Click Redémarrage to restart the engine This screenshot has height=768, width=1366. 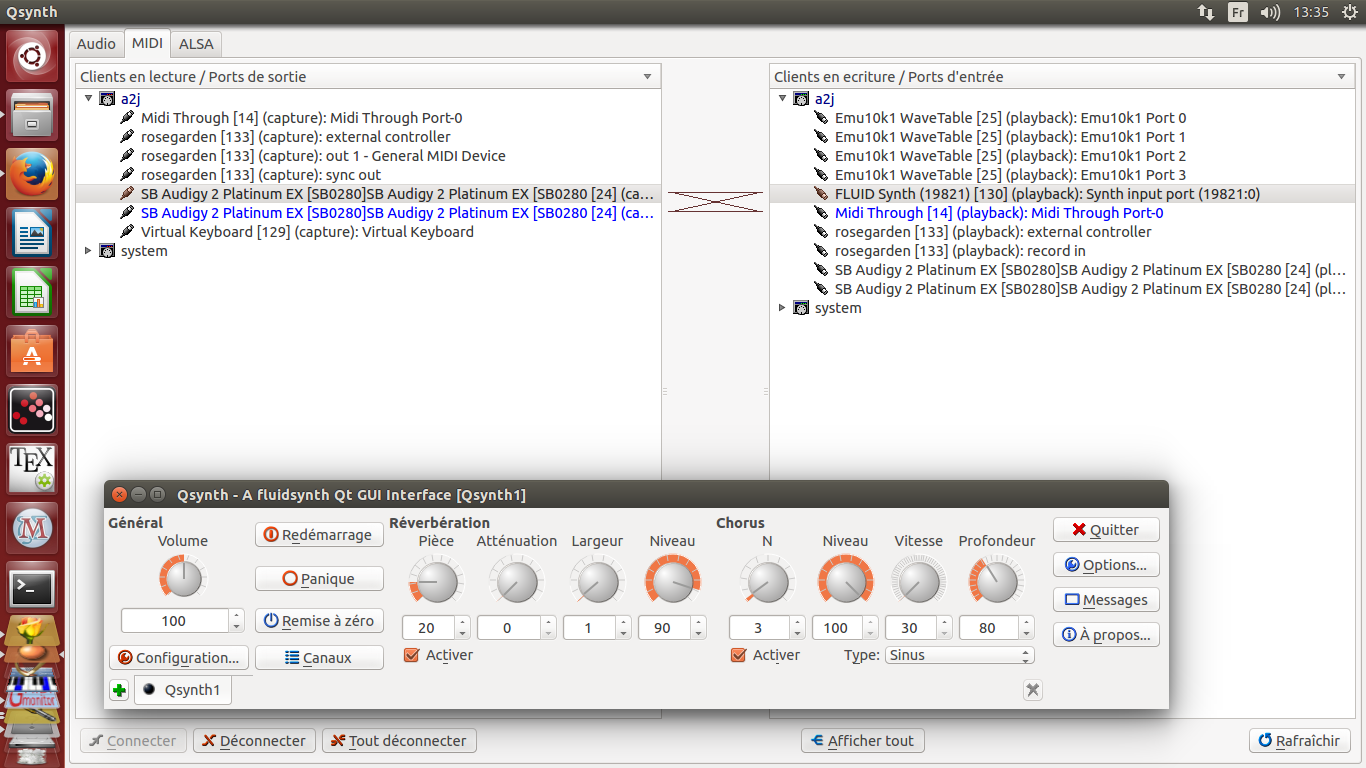click(319, 535)
